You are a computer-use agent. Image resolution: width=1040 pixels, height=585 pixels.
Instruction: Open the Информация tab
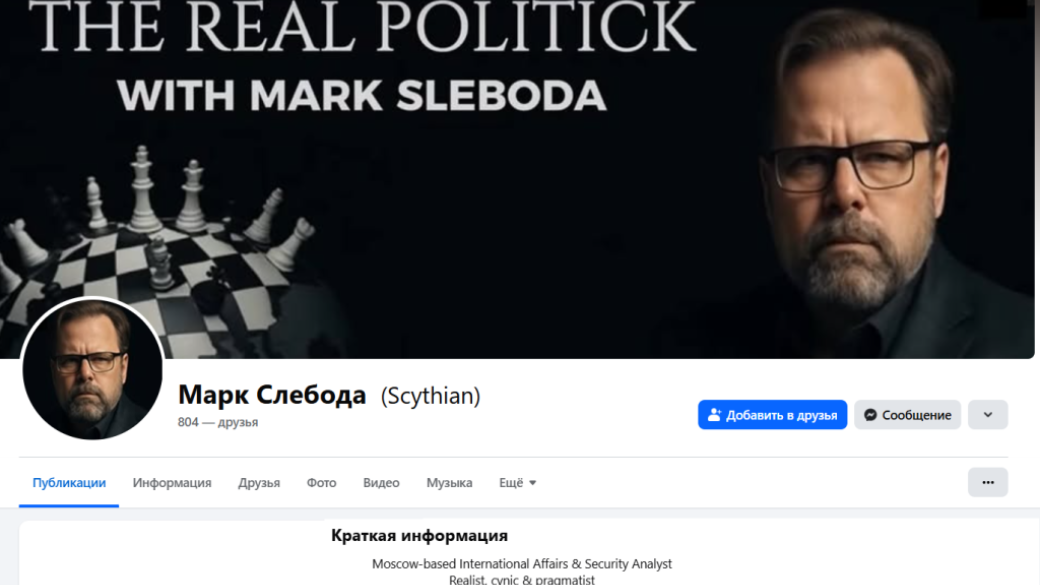[x=172, y=483]
